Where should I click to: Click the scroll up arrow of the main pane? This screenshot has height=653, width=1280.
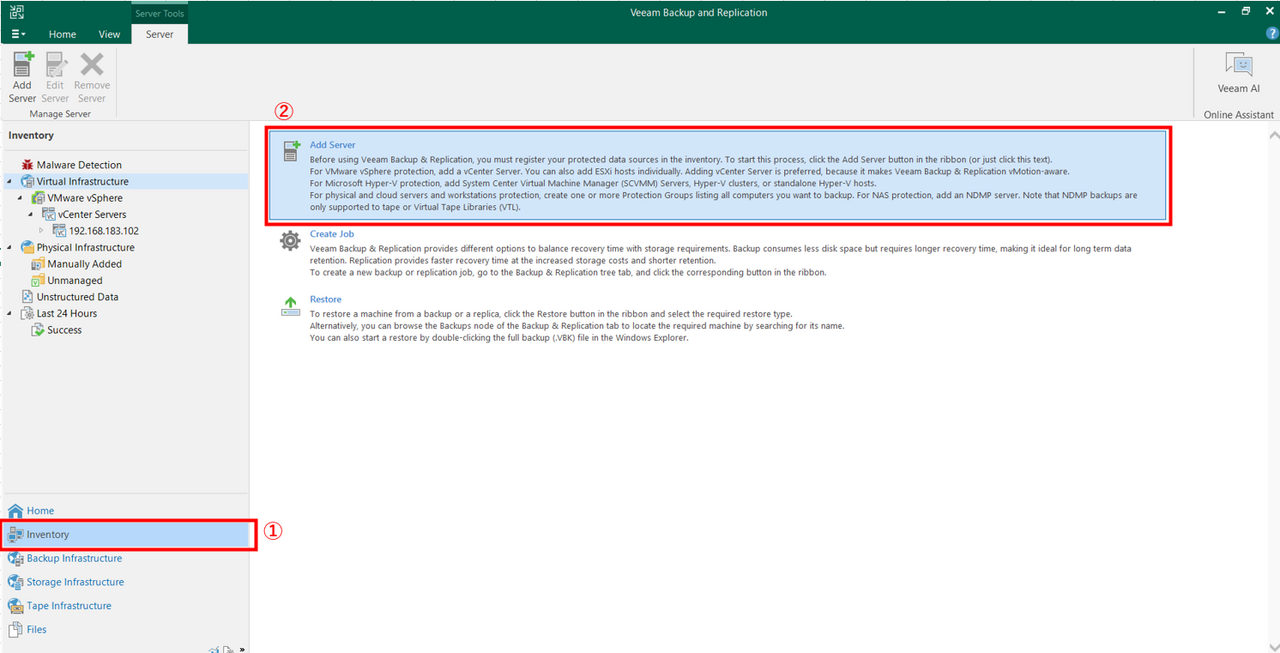click(1273, 135)
